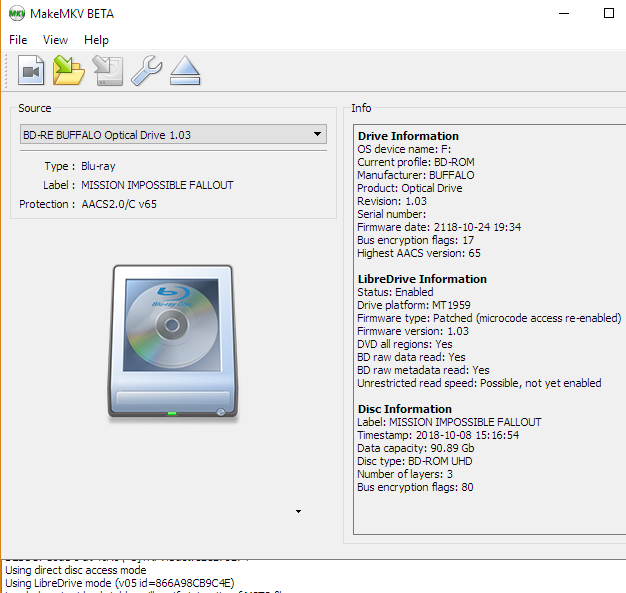Click the Open disc folder icon

(68, 70)
